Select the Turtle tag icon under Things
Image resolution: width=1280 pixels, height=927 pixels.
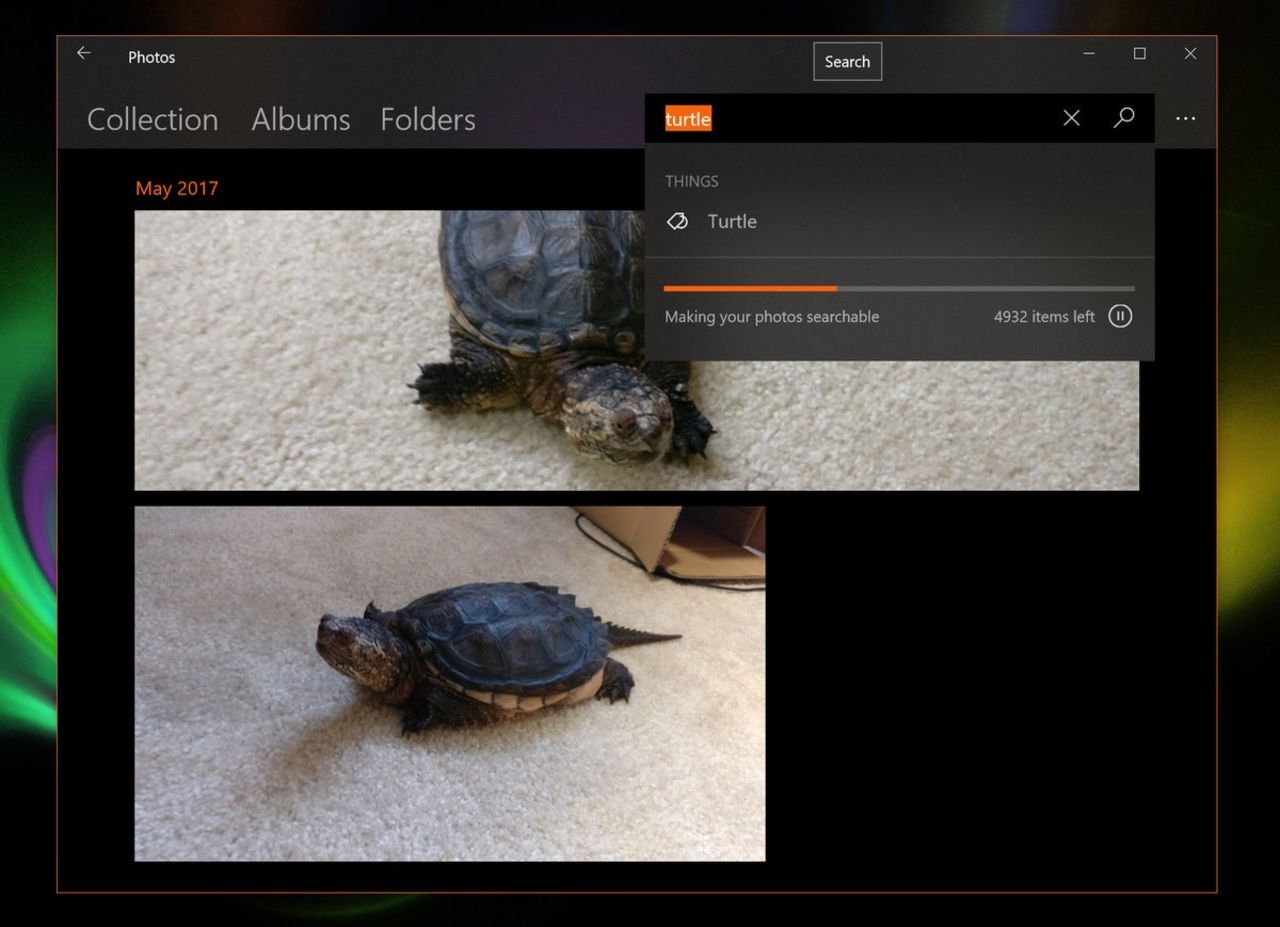pyautogui.click(x=678, y=221)
